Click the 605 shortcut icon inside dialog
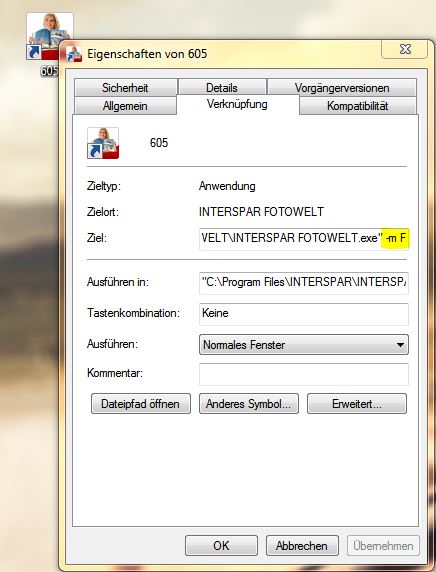The image size is (436, 572). coord(103,143)
